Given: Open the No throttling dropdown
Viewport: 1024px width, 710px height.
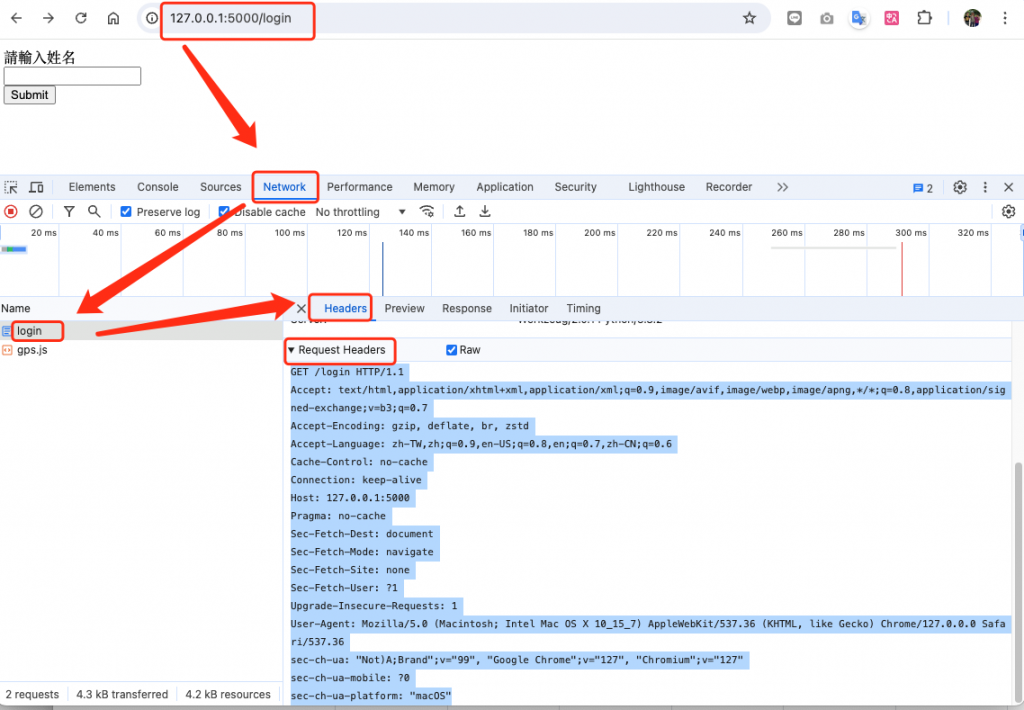Looking at the screenshot, I should click(x=360, y=212).
